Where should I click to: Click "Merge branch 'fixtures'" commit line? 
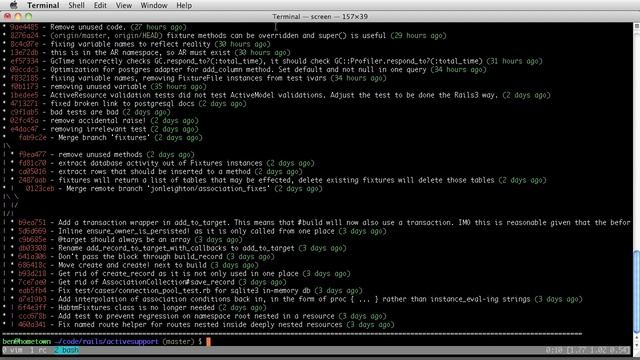click(104, 138)
